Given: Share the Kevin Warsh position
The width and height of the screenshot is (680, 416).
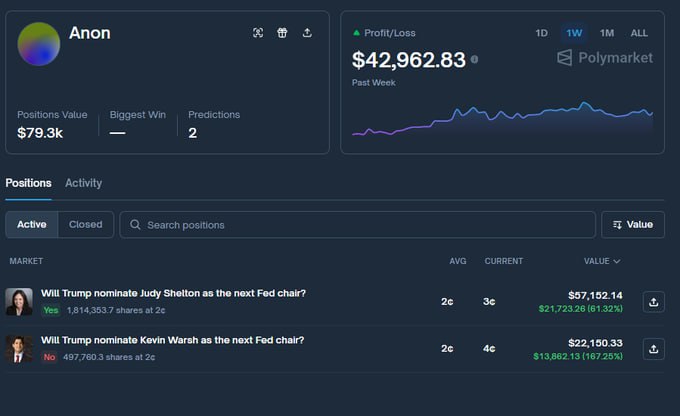Looking at the screenshot, I should pyautogui.click(x=652, y=349).
